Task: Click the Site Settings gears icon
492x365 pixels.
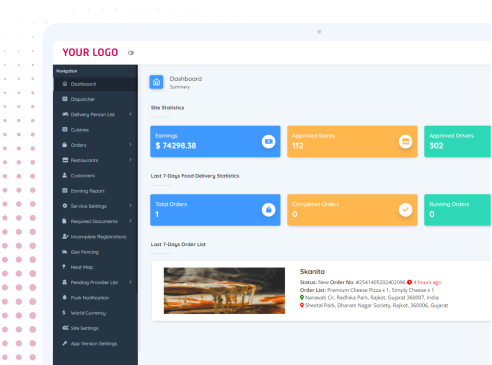Action: pos(65,328)
